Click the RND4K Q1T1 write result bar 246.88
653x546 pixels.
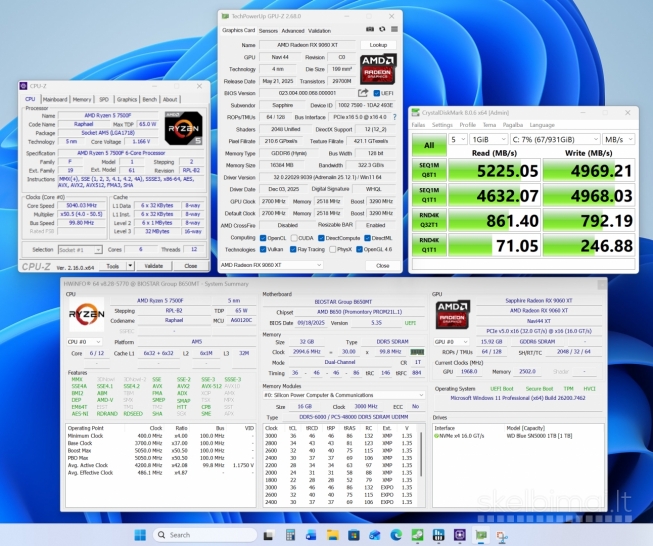click(589, 245)
